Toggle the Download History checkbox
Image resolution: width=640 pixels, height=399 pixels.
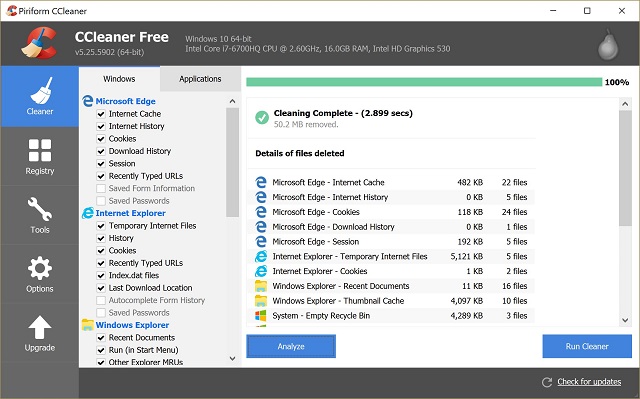point(101,151)
